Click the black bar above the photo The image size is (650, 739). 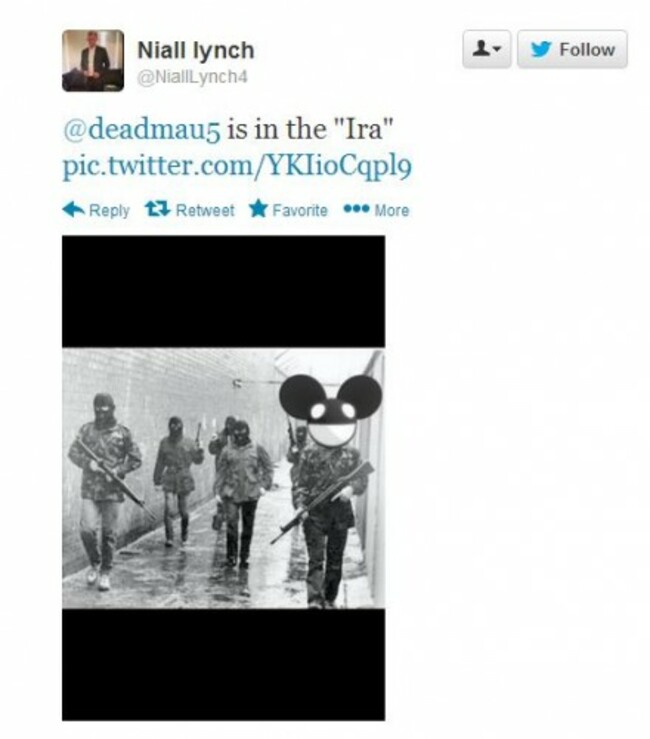(x=223, y=292)
